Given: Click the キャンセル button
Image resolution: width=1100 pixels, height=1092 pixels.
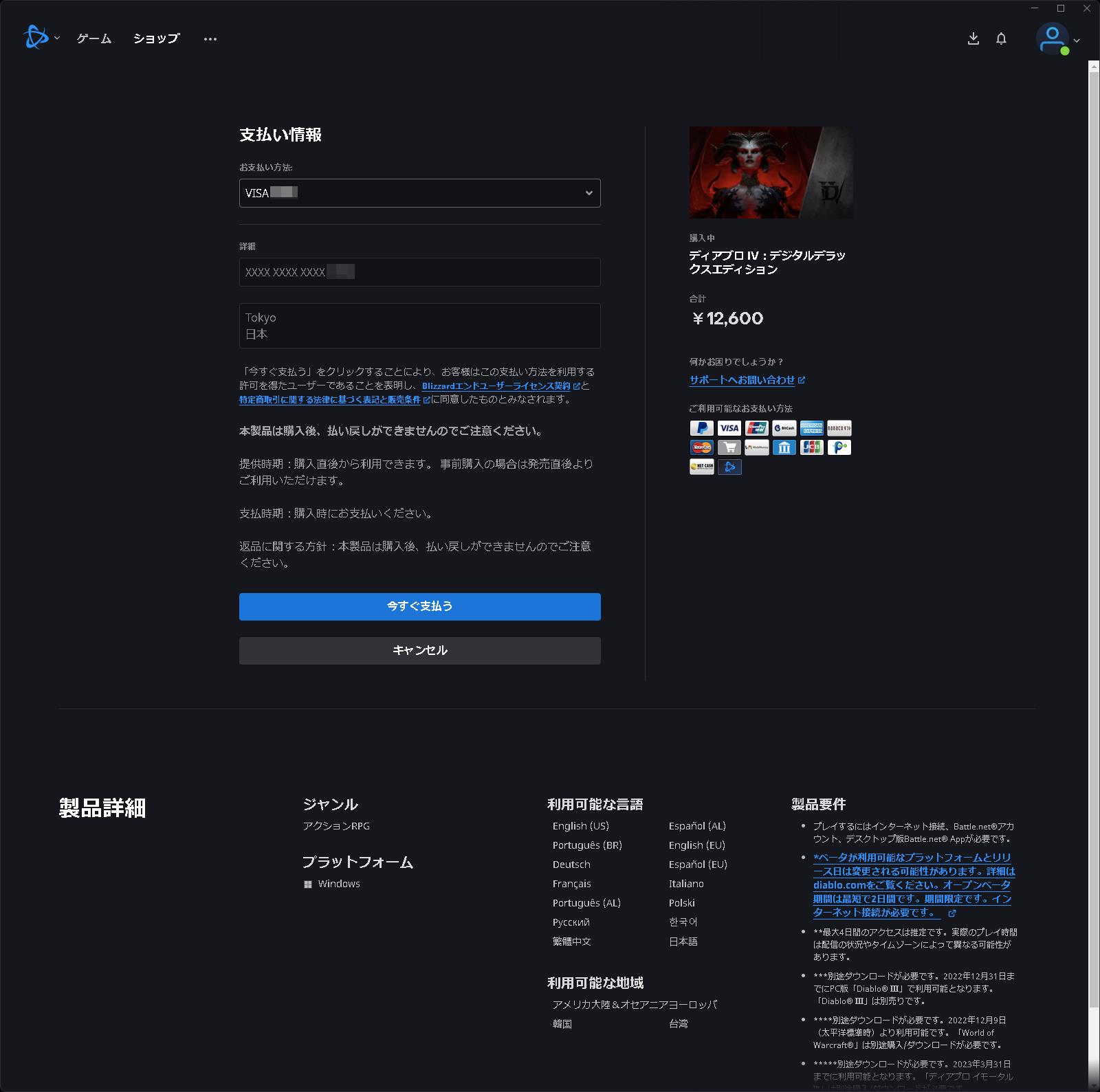Looking at the screenshot, I should click(420, 651).
